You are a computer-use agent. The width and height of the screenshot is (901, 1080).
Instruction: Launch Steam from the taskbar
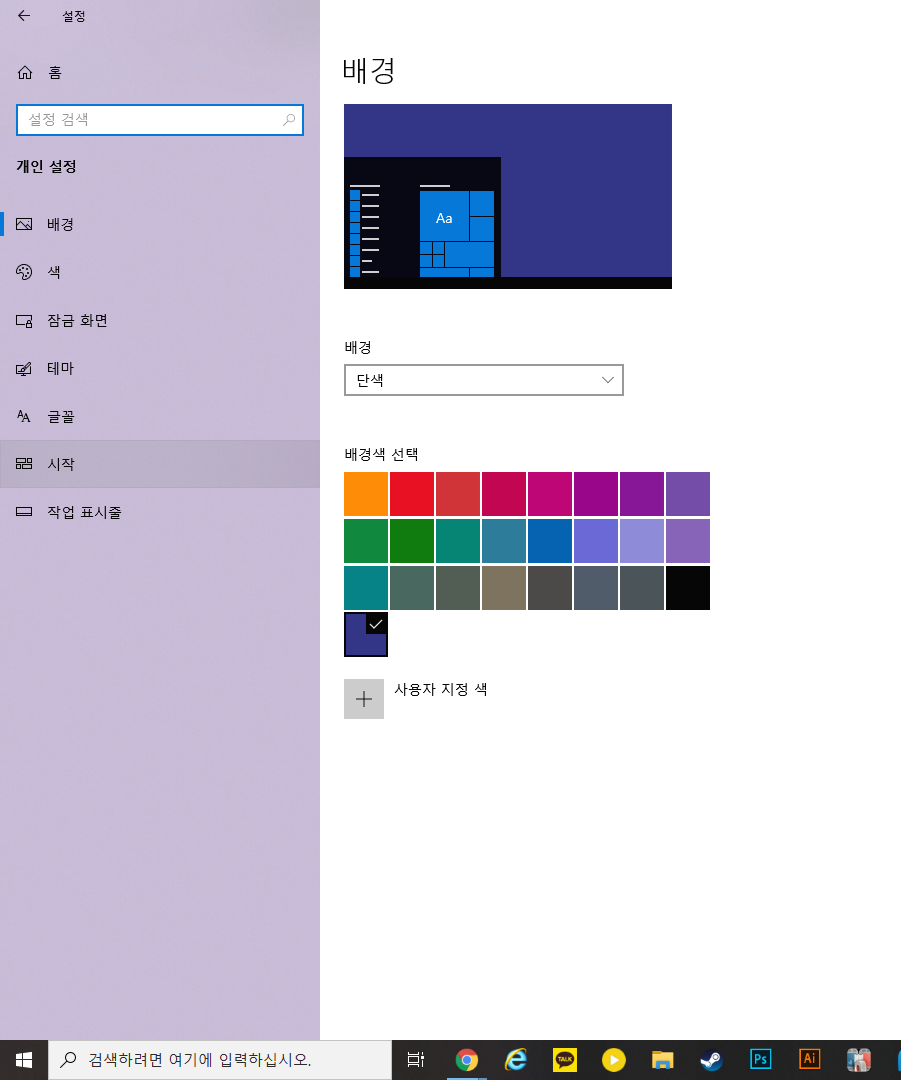coord(712,1059)
